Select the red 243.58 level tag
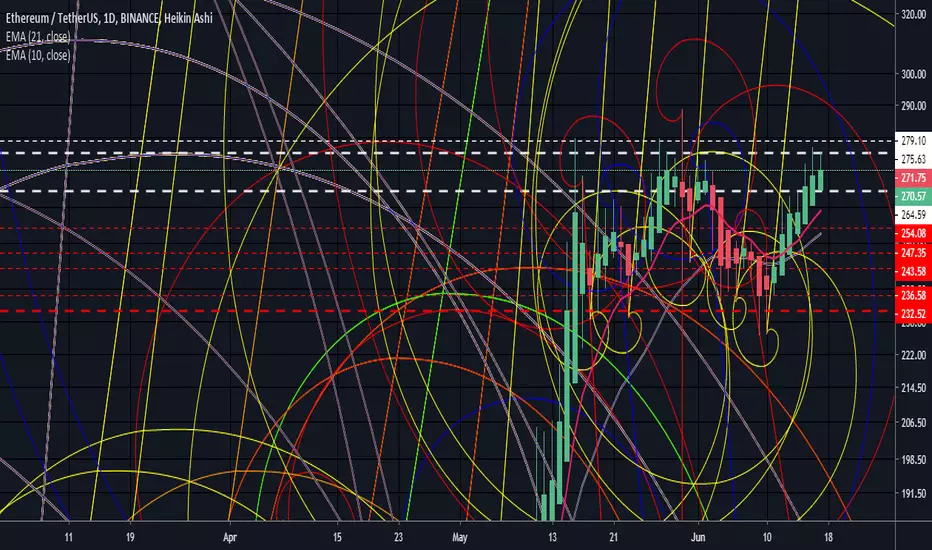 [913, 272]
